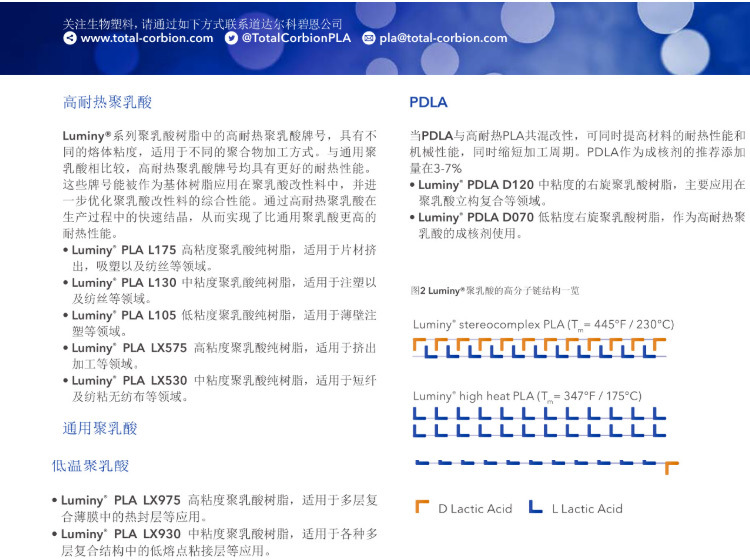Click the orange D Lactic Acid legend icon

[422, 506]
